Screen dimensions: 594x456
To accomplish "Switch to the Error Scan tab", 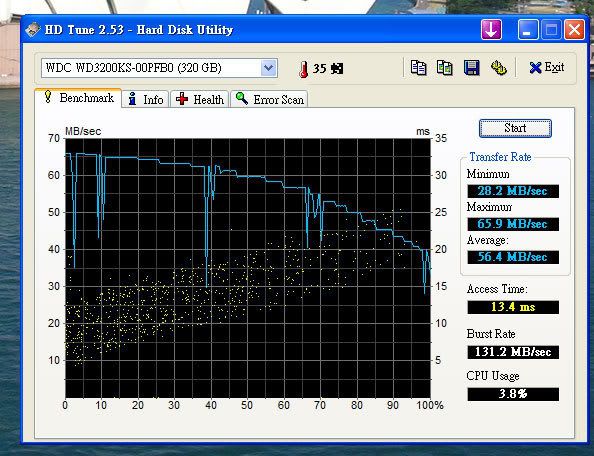I will (269, 100).
